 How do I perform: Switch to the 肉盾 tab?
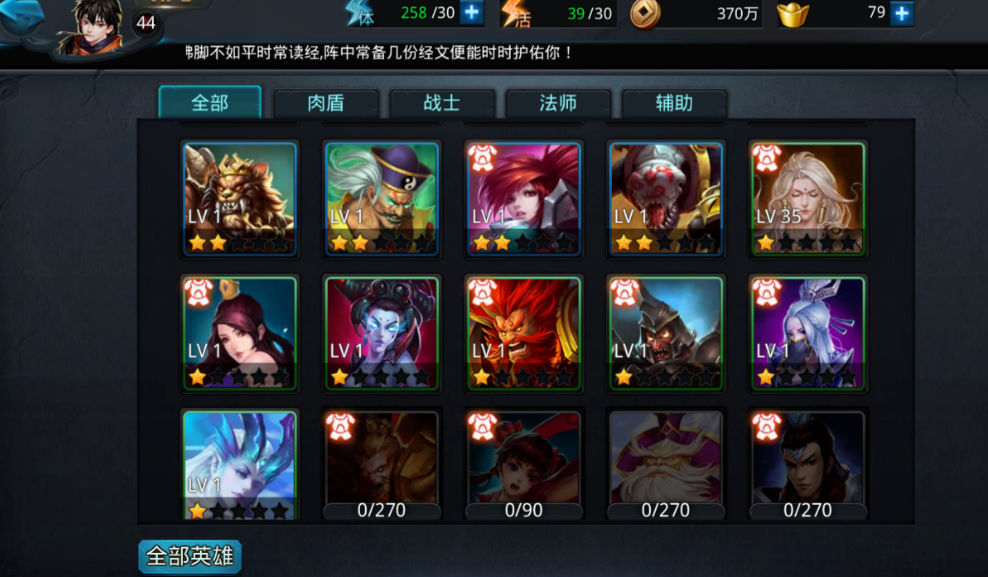pyautogui.click(x=326, y=103)
